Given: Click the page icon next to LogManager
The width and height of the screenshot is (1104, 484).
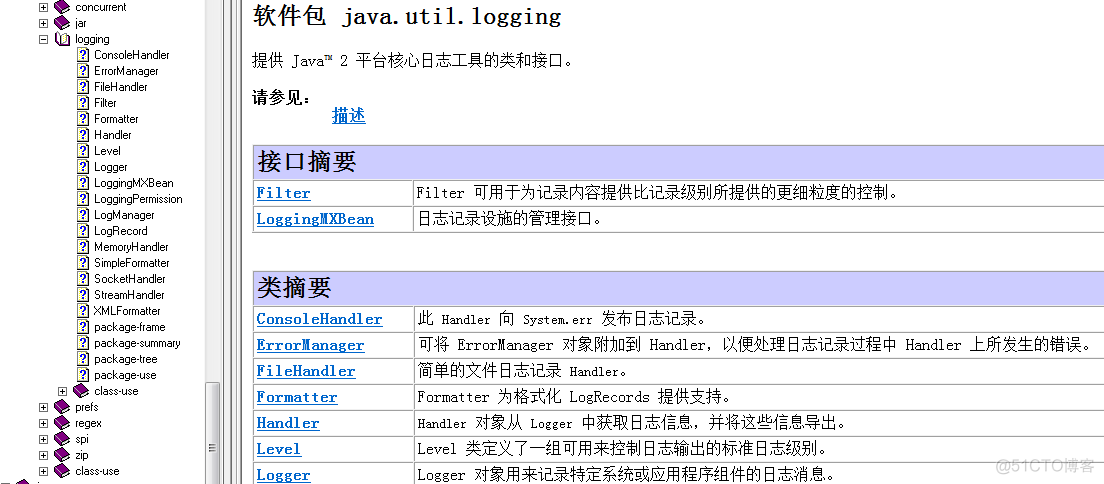Looking at the screenshot, I should (x=82, y=216).
